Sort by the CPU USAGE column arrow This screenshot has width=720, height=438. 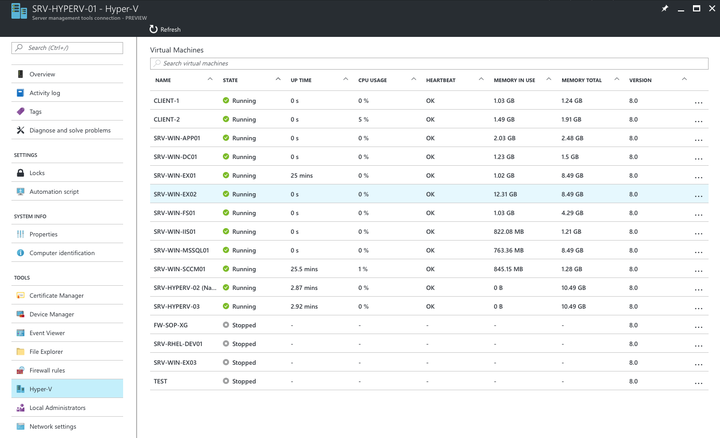[x=413, y=79]
